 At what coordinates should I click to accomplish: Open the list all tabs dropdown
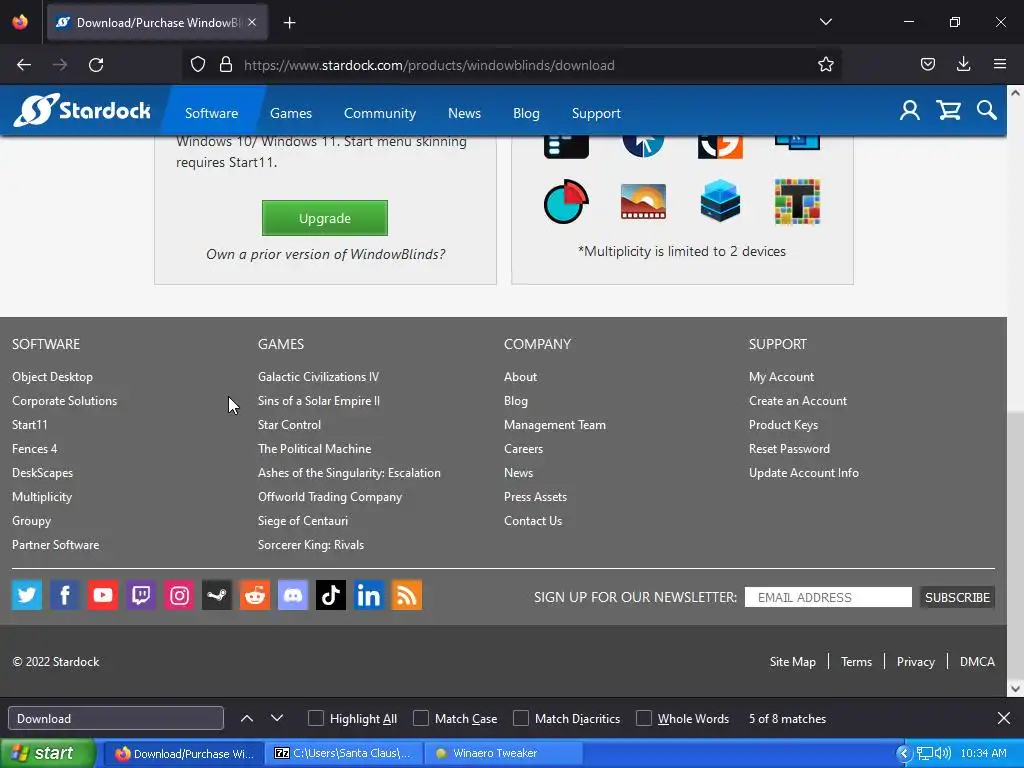[825, 22]
